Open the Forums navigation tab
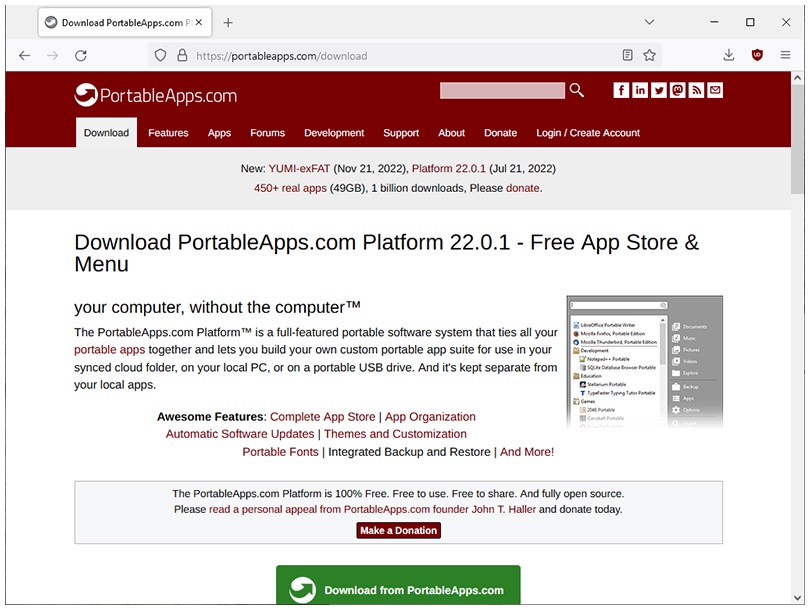Image resolution: width=810 pixels, height=611 pixels. point(267,133)
